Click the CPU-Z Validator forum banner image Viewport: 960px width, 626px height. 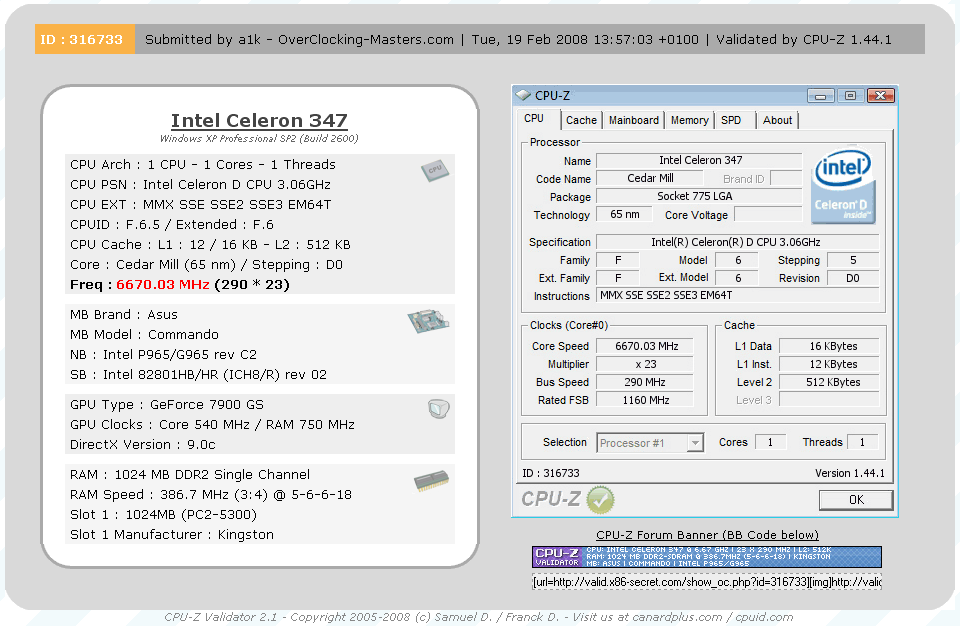click(707, 557)
